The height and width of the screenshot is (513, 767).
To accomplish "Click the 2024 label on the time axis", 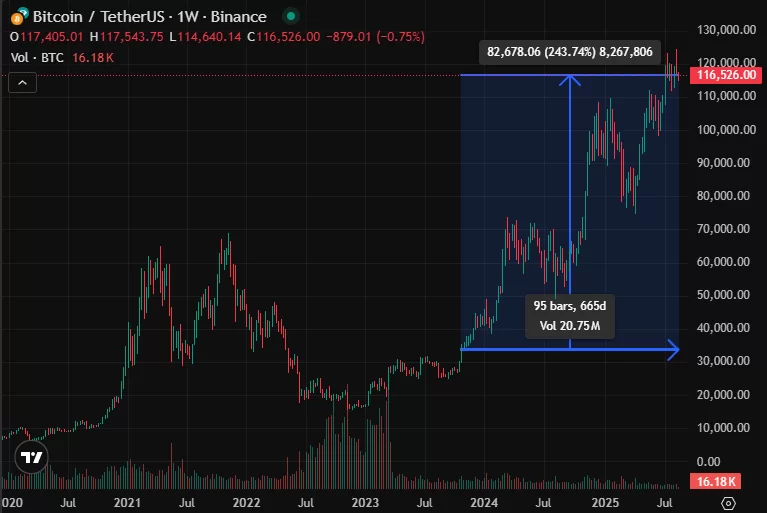I will point(484,503).
